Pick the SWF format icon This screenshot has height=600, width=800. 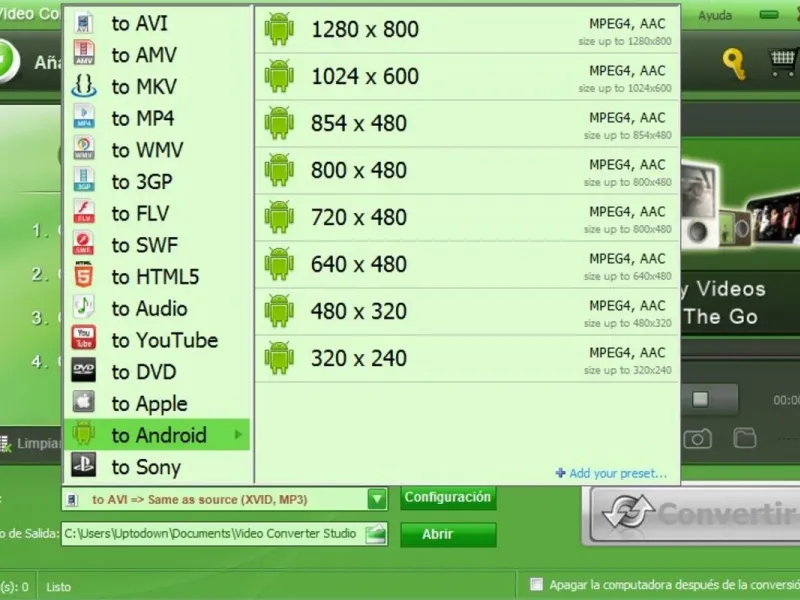click(x=84, y=244)
